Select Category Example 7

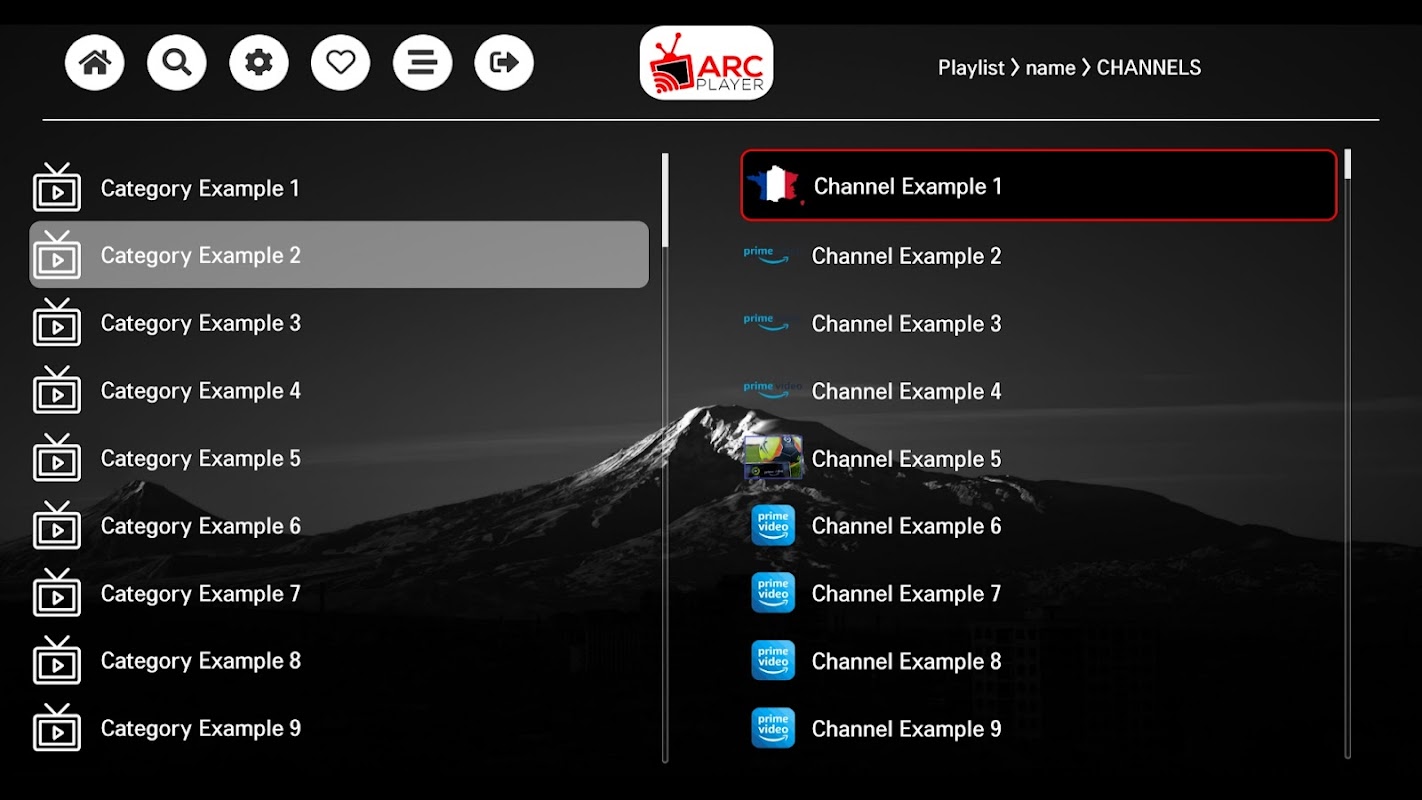(x=339, y=592)
